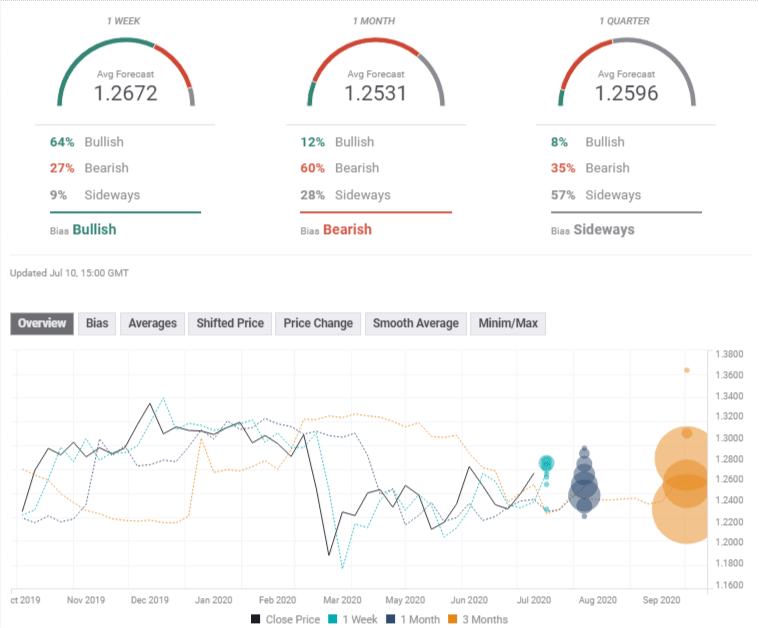This screenshot has width=759, height=628.
Task: Select the Minim/Max tab
Action: pyautogui.click(x=508, y=323)
